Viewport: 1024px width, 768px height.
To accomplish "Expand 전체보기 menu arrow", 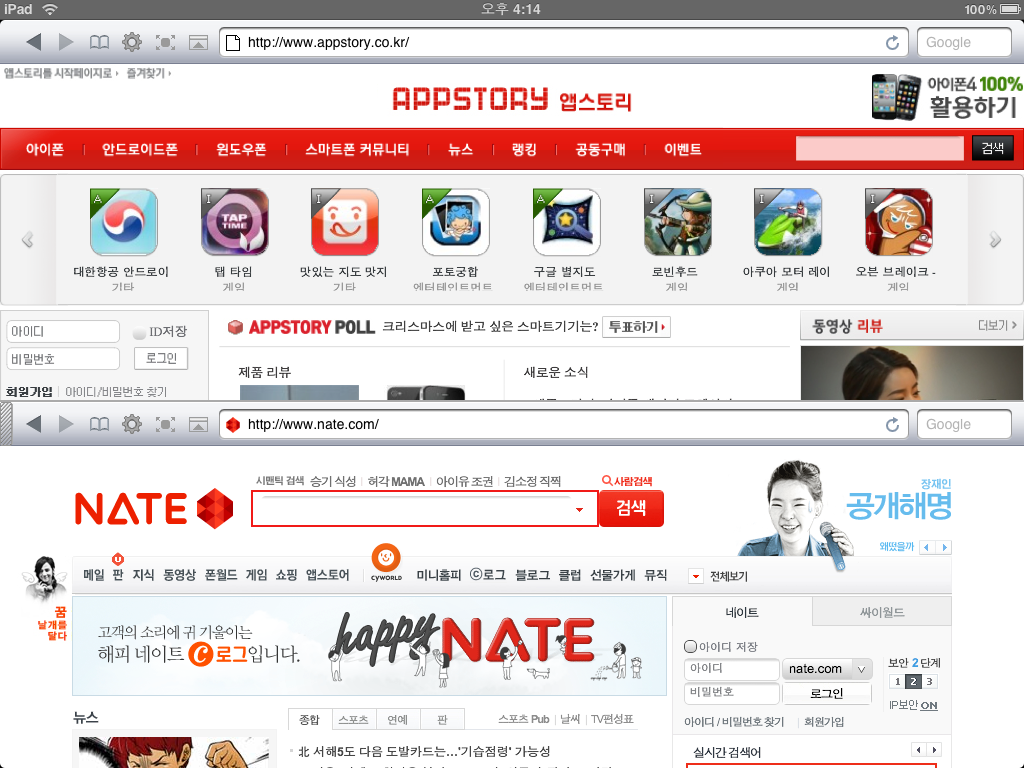I will click(696, 576).
